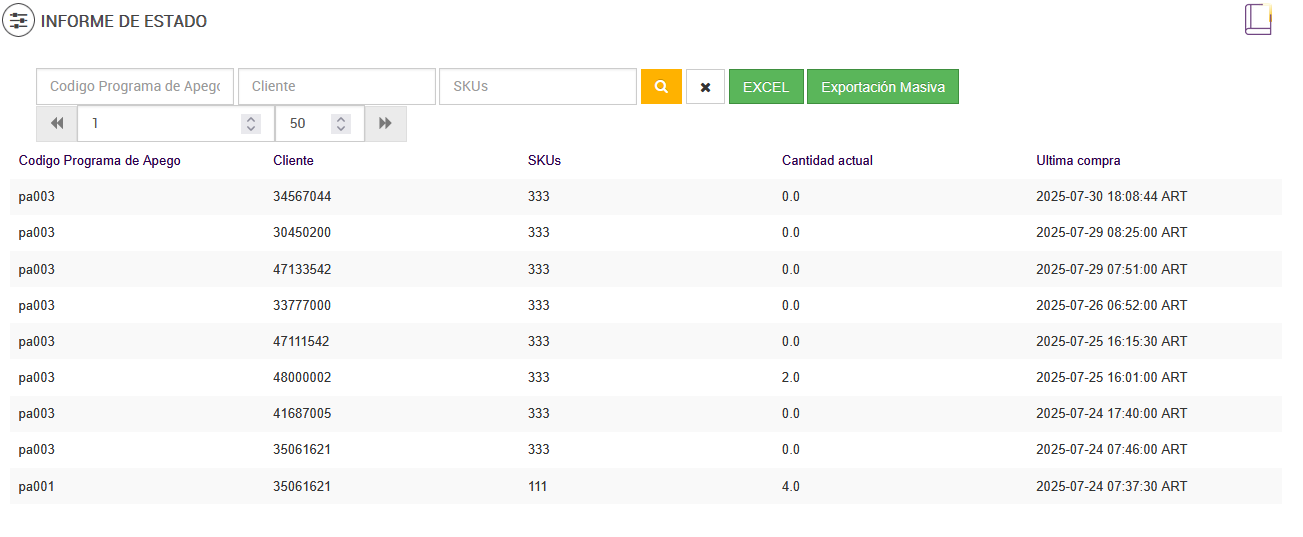Export the report with EXCEL button

pos(766,87)
